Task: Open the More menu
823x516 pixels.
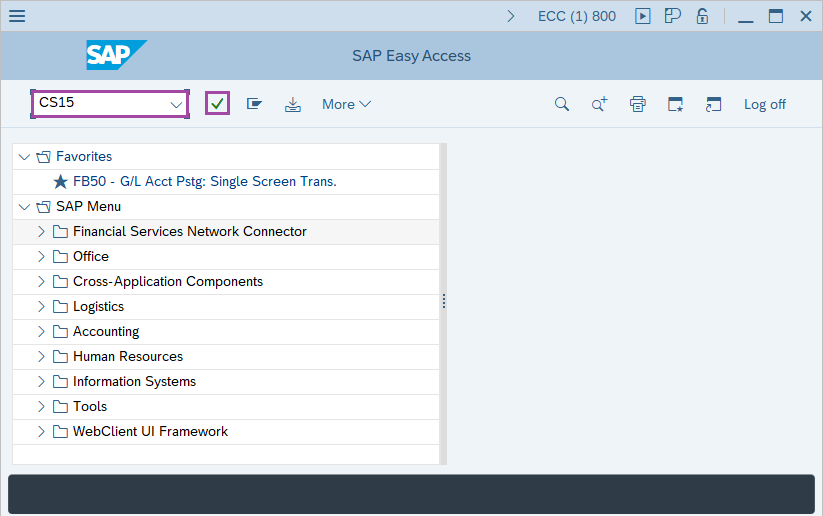Action: (x=346, y=104)
